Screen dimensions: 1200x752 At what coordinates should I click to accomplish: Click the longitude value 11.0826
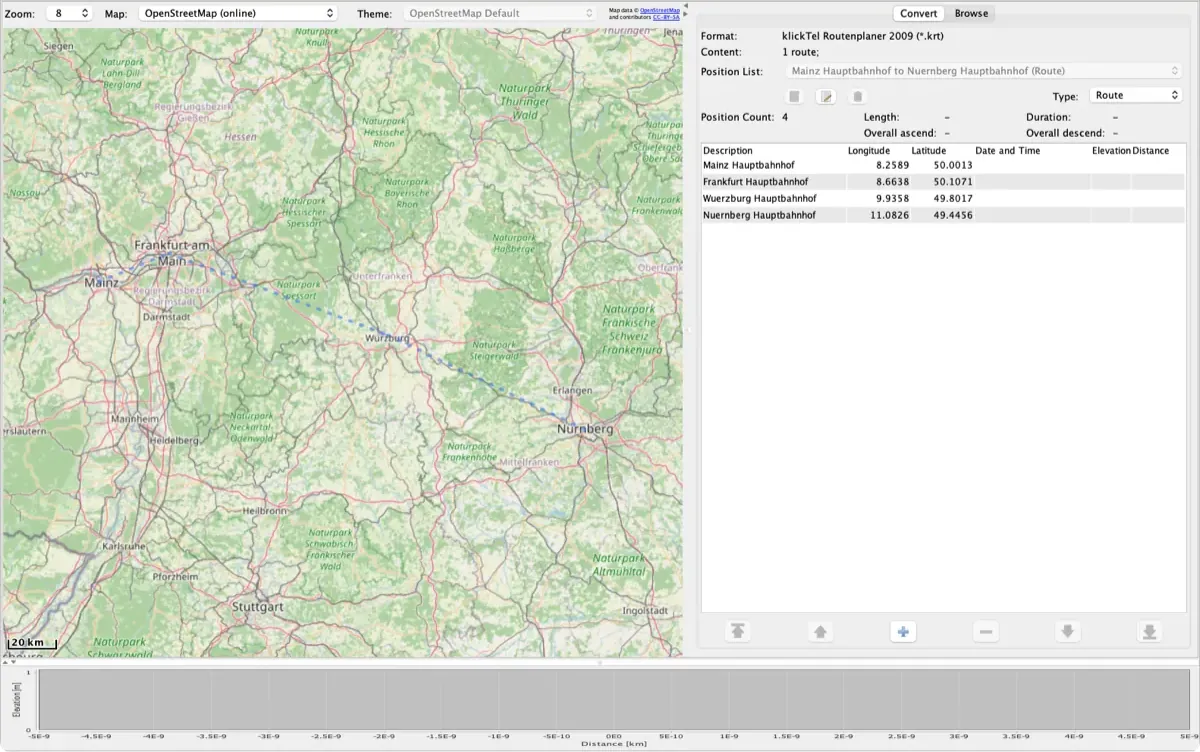point(889,215)
